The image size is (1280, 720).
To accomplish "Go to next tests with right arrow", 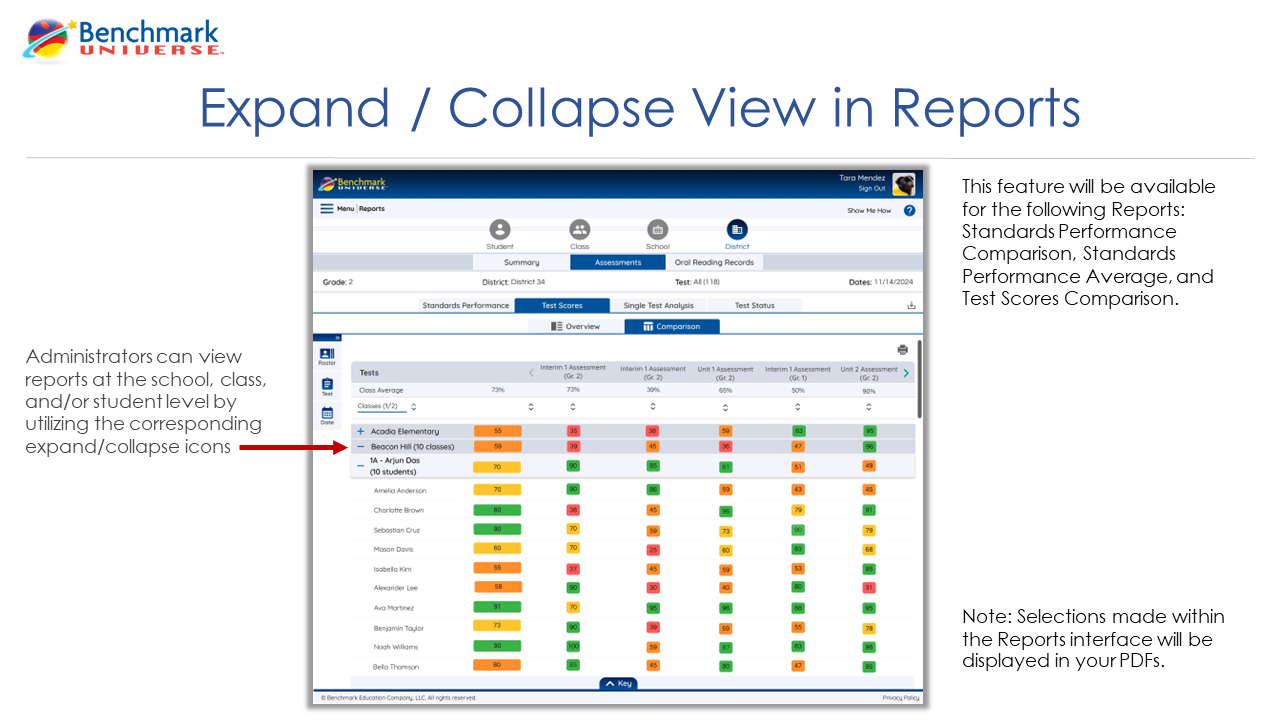I will coord(906,373).
